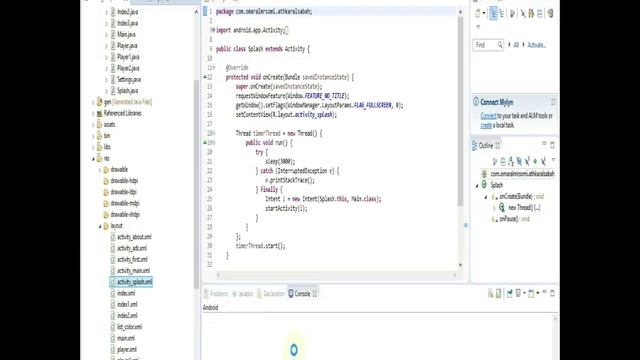Toggle Hide Completed Tasks in Task List
This screenshot has width=640, height=360.
point(523,14)
